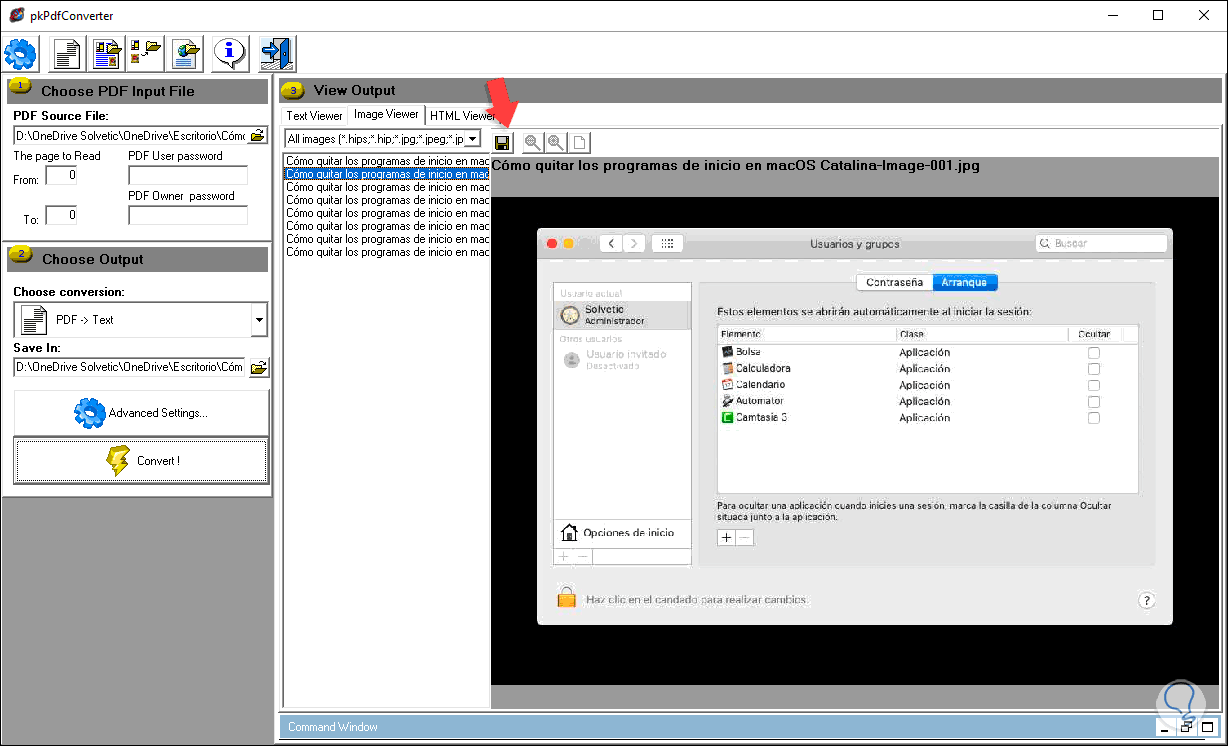Restore the Command Window panel
The width and height of the screenshot is (1228, 746).
click(x=1186, y=727)
